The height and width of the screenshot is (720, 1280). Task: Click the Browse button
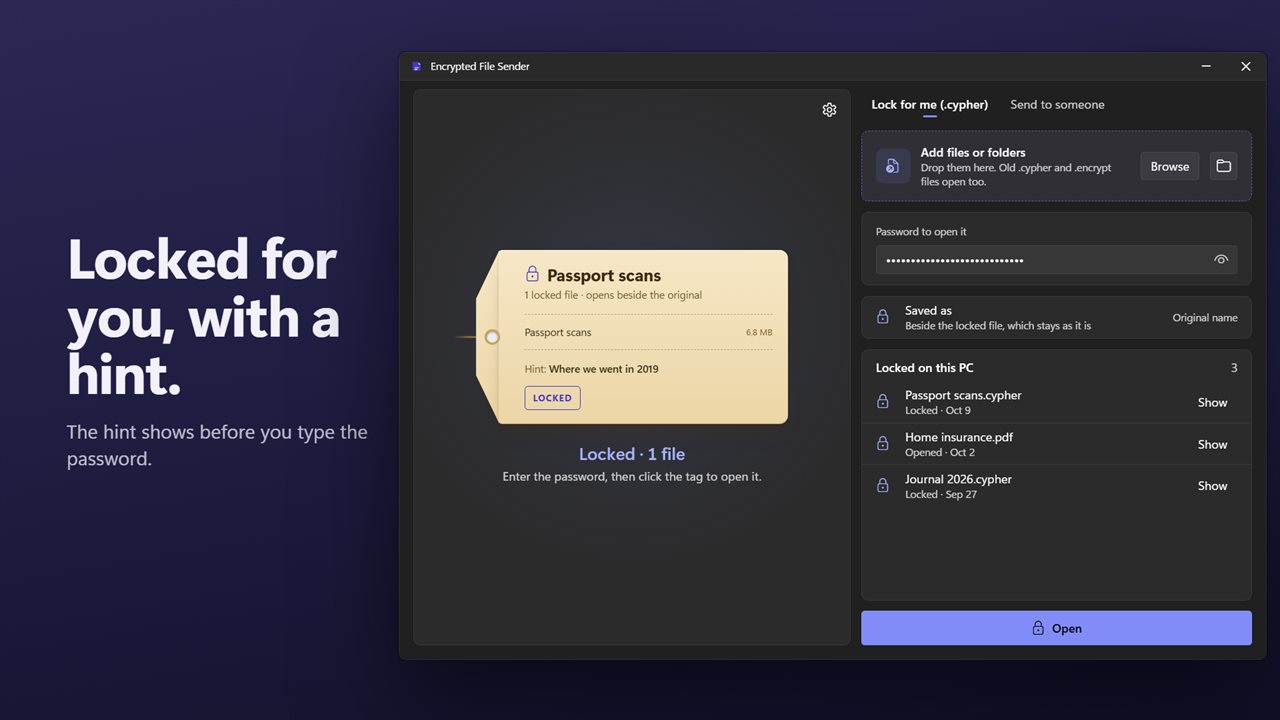(1170, 167)
